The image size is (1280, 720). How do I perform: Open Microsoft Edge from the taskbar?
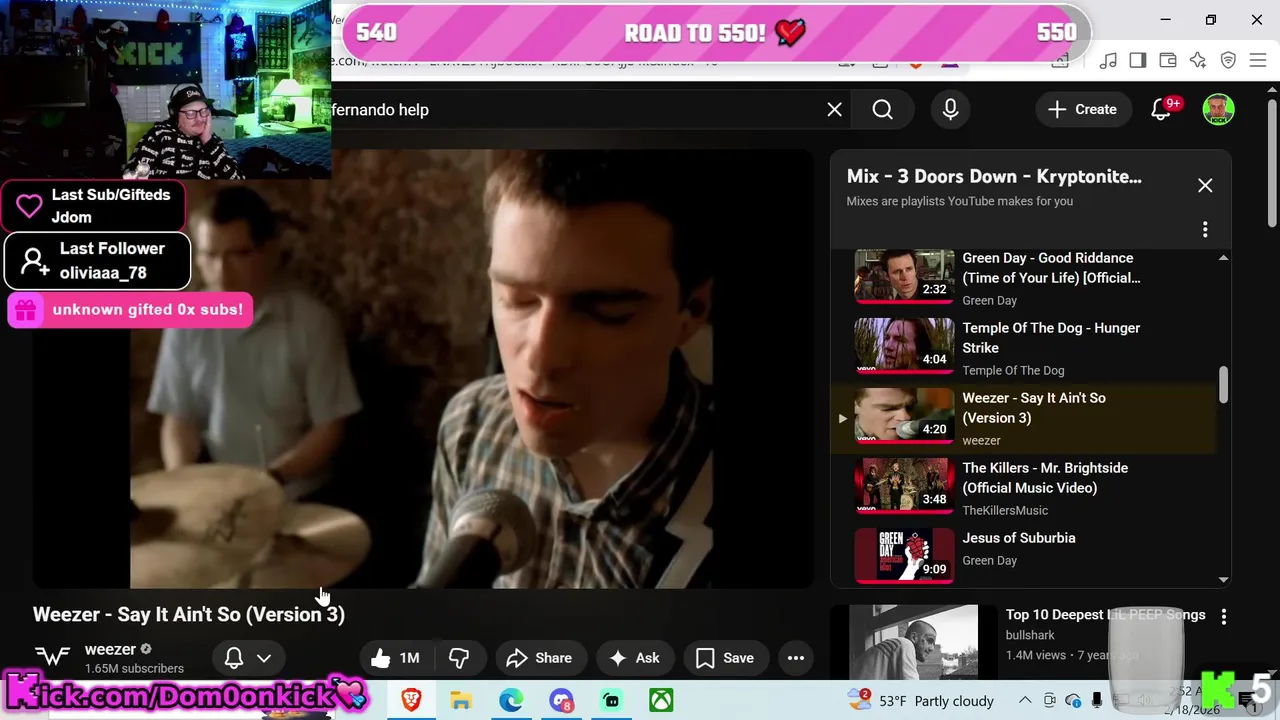pos(511,700)
